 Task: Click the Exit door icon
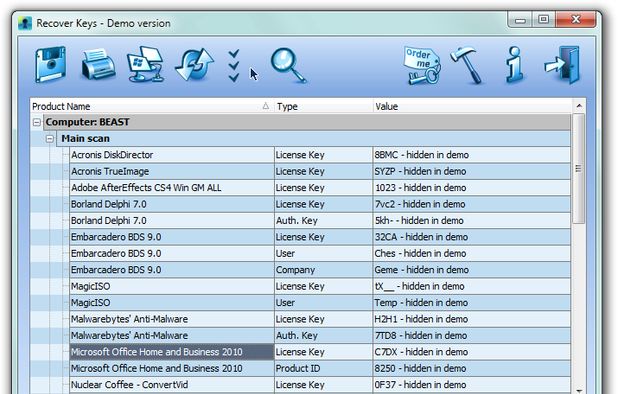click(562, 65)
